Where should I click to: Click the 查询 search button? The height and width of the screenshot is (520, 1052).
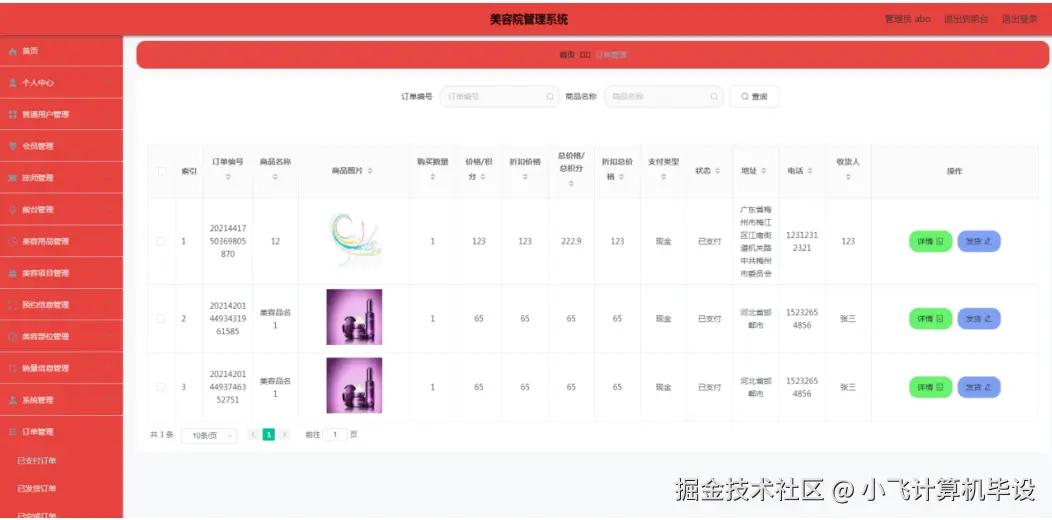tap(754, 97)
